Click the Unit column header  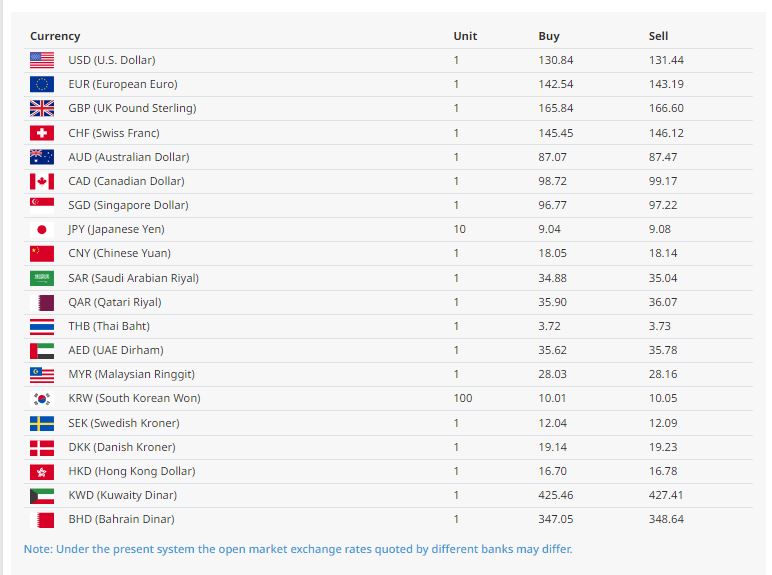(465, 36)
